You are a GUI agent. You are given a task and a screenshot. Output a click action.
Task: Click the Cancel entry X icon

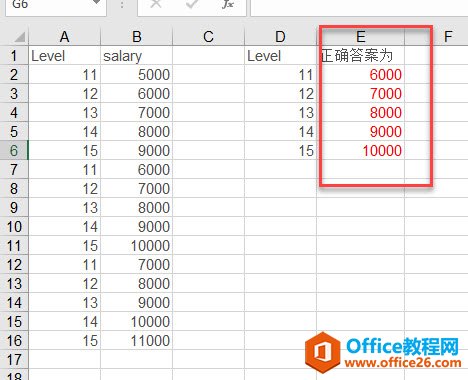click(x=156, y=4)
